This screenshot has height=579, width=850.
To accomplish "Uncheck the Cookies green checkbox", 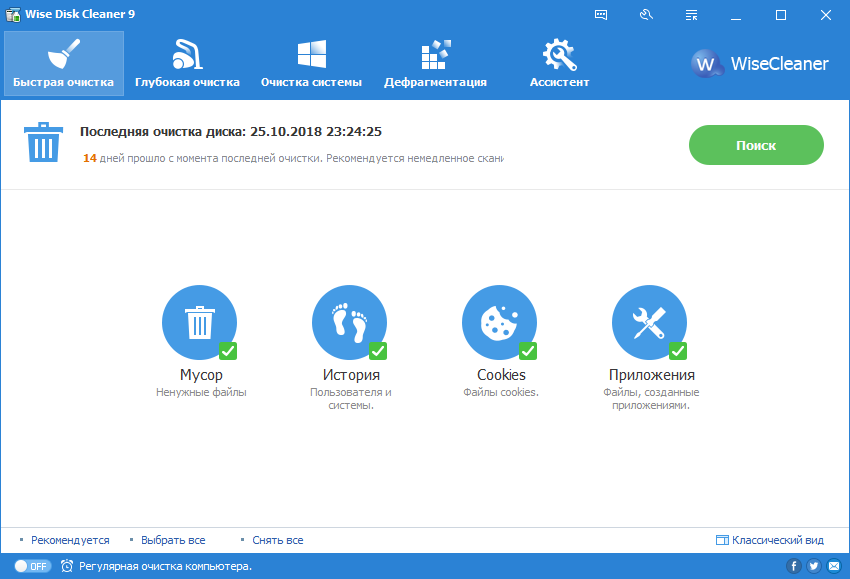I will [x=528, y=351].
